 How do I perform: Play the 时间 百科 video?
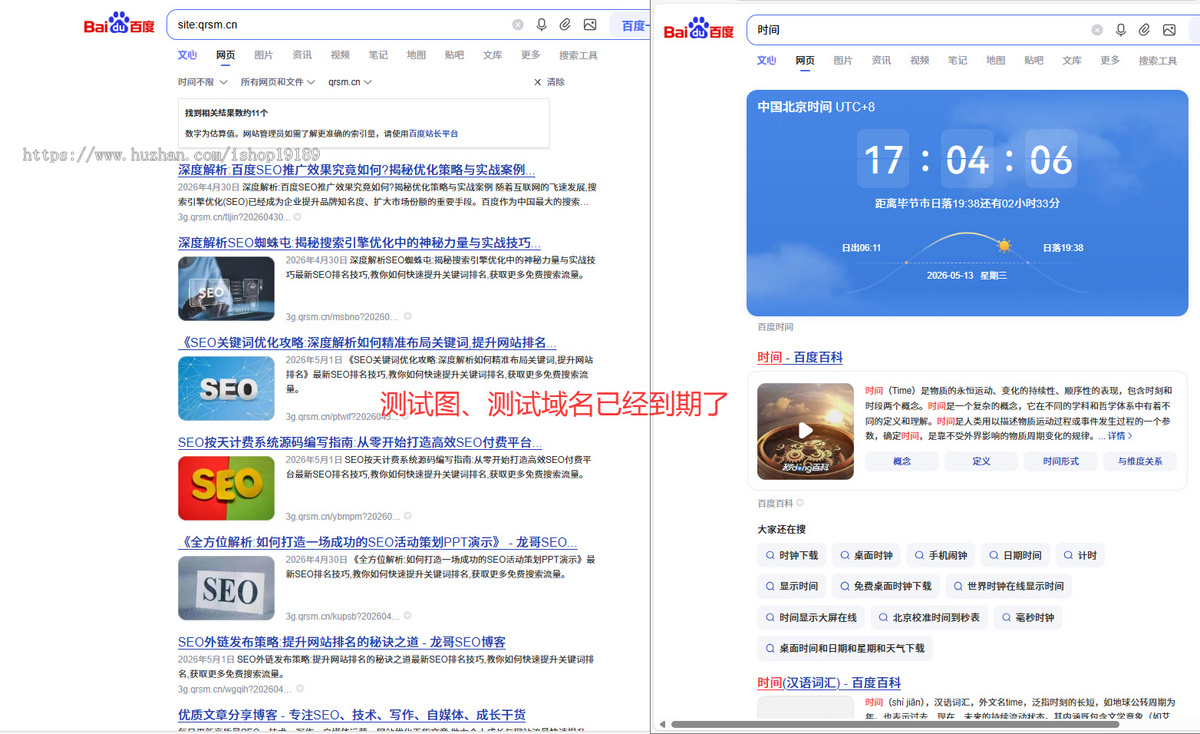(805, 431)
